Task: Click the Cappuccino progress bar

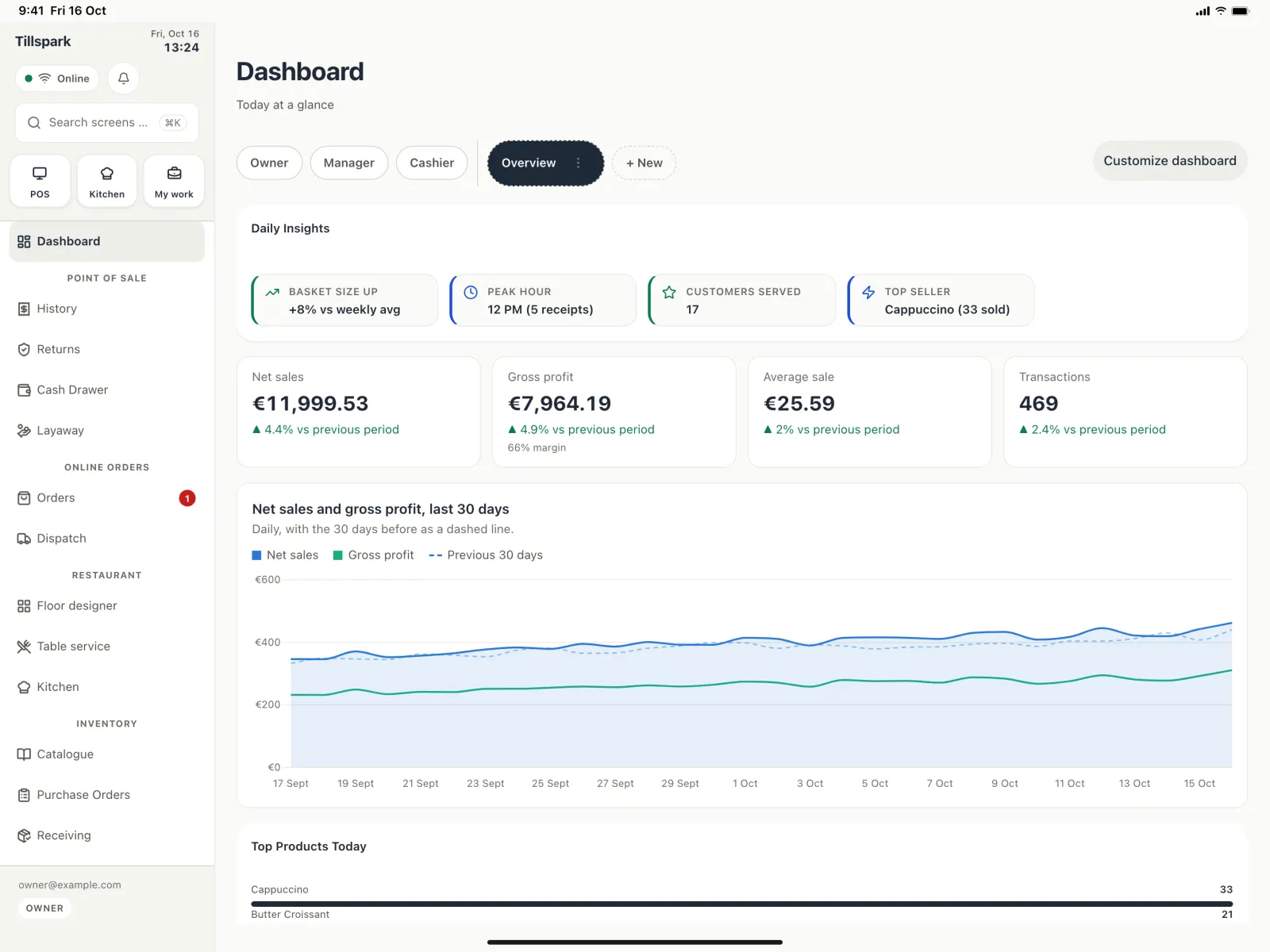Action: [741, 904]
